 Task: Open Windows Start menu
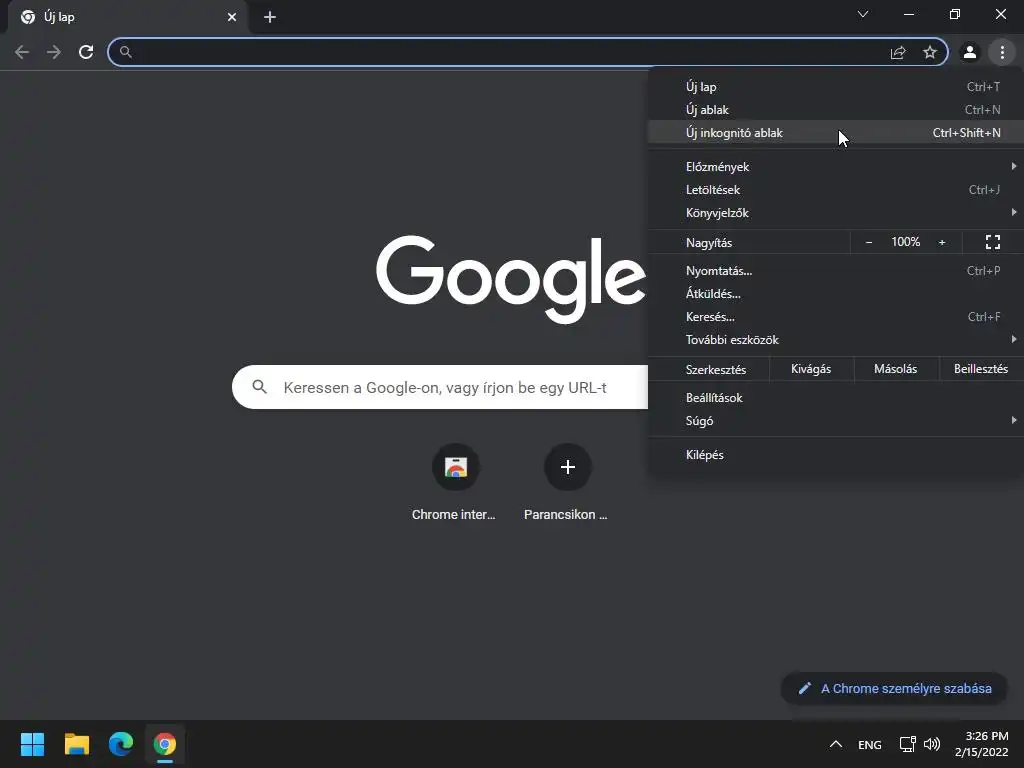[x=33, y=744]
